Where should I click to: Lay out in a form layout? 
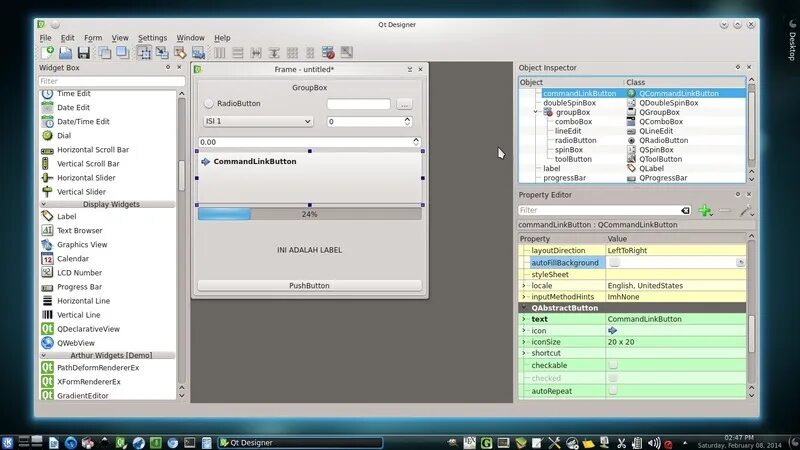tap(310, 52)
